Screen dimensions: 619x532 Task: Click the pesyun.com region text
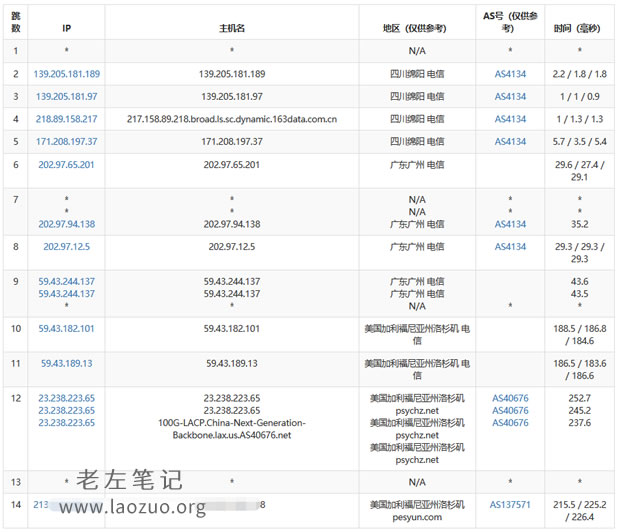point(417,518)
